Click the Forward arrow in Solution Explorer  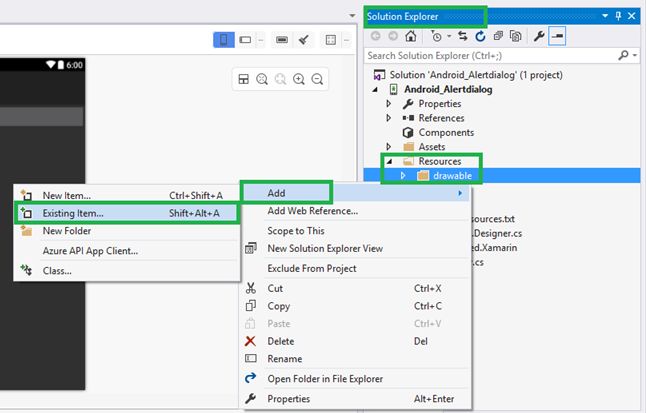(x=393, y=36)
